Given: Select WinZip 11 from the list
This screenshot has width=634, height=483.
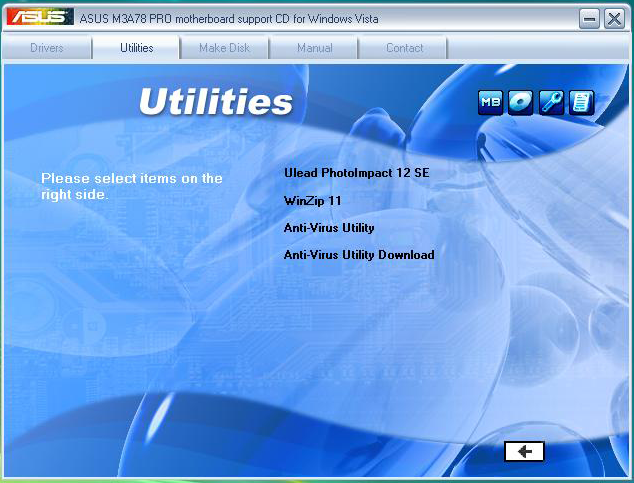Looking at the screenshot, I should 313,200.
